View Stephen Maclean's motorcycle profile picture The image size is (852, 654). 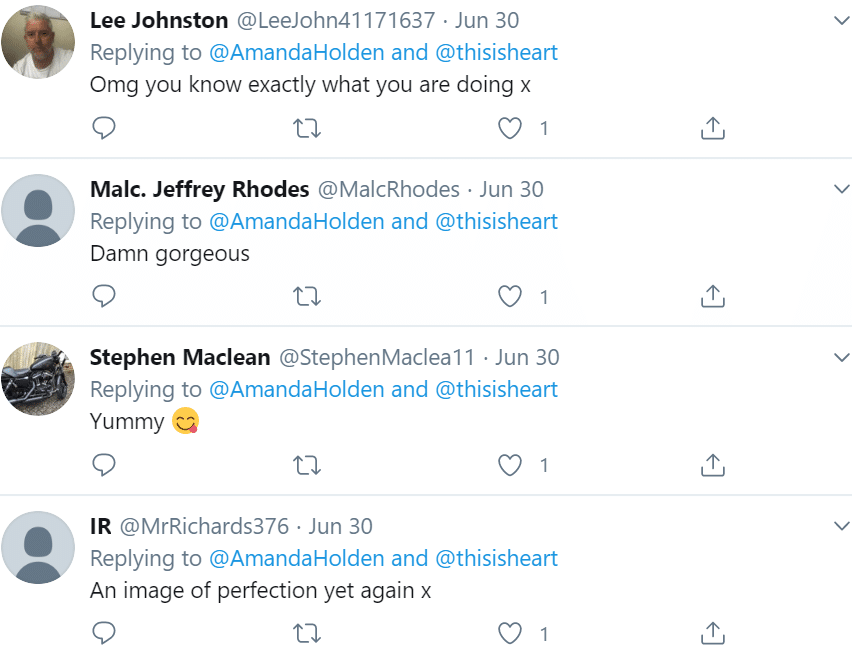pos(37,379)
